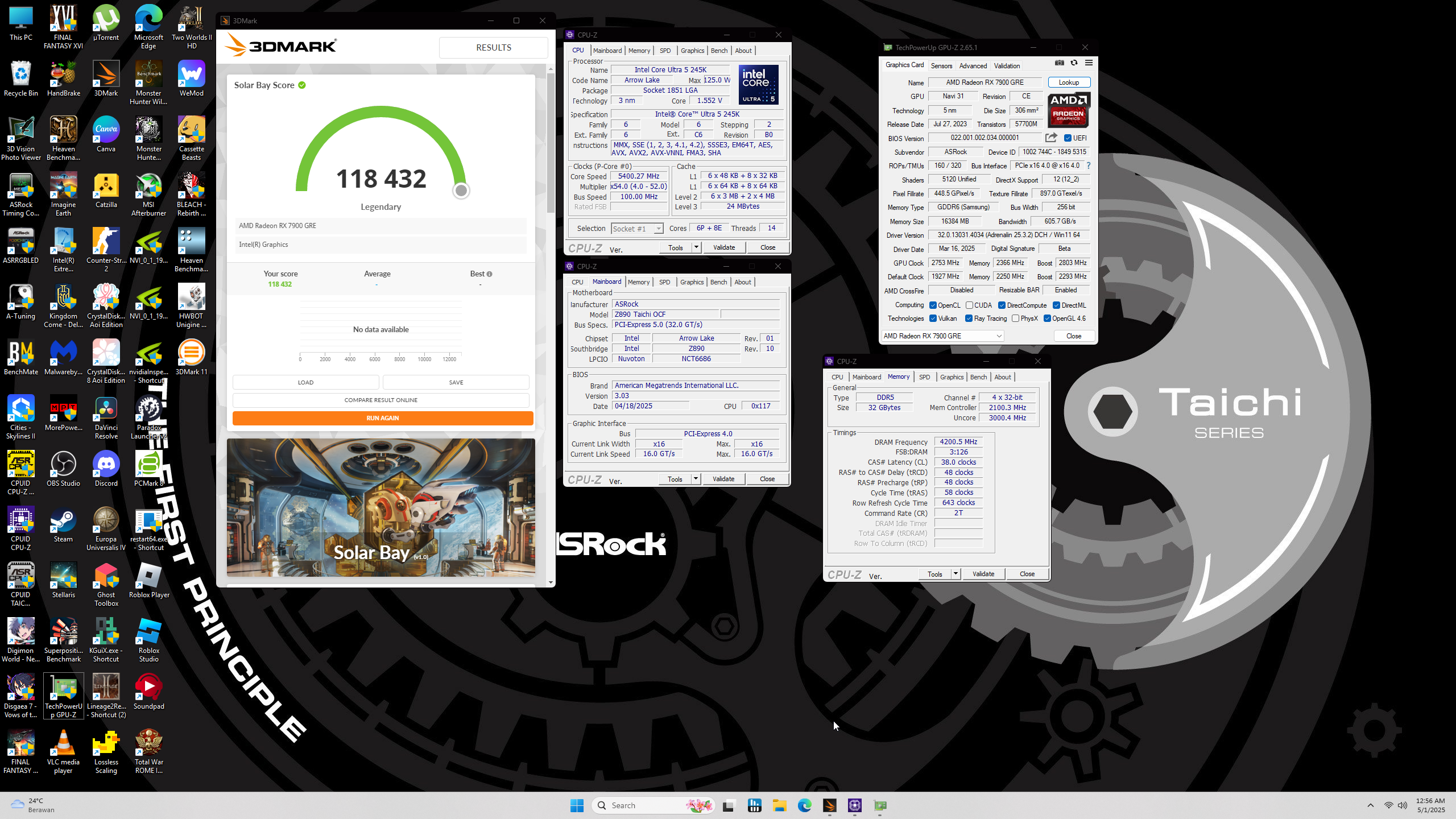Open the Canva desktop icon
This screenshot has width=1456, height=819.
coord(106,135)
